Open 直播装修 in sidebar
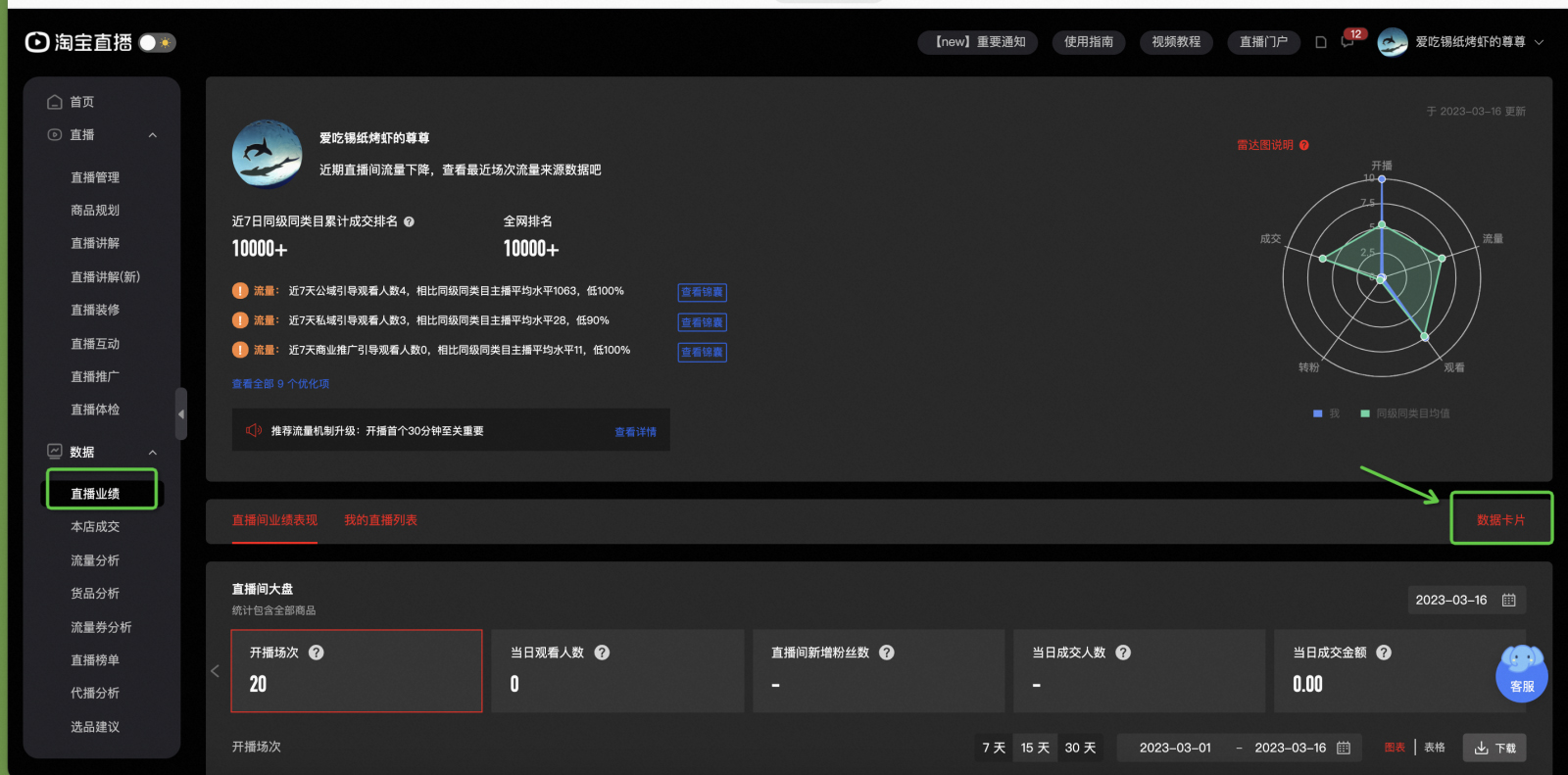The width and height of the screenshot is (1568, 775). [x=95, y=310]
